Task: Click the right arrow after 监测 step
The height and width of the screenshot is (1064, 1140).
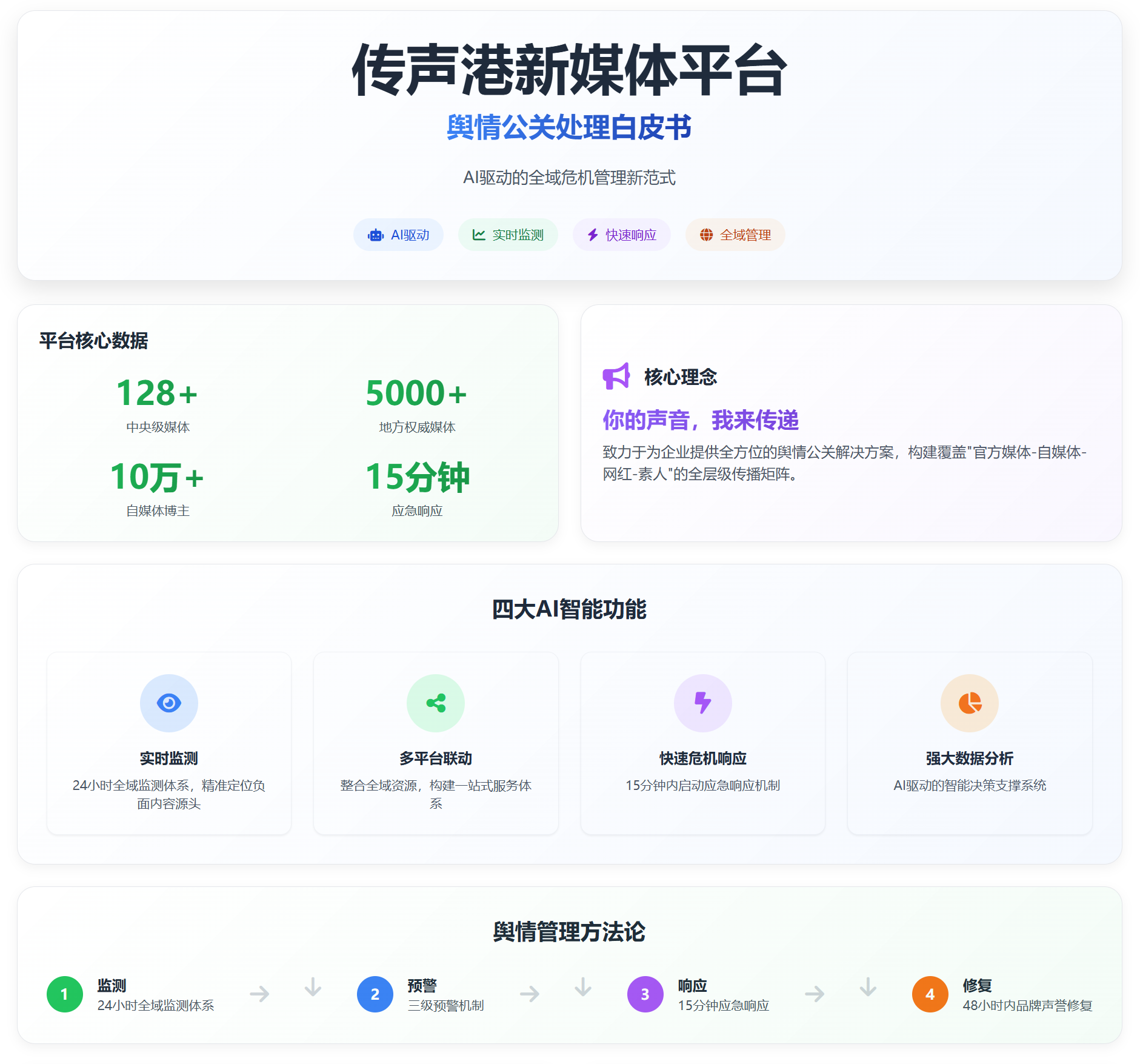Action: 259,994
